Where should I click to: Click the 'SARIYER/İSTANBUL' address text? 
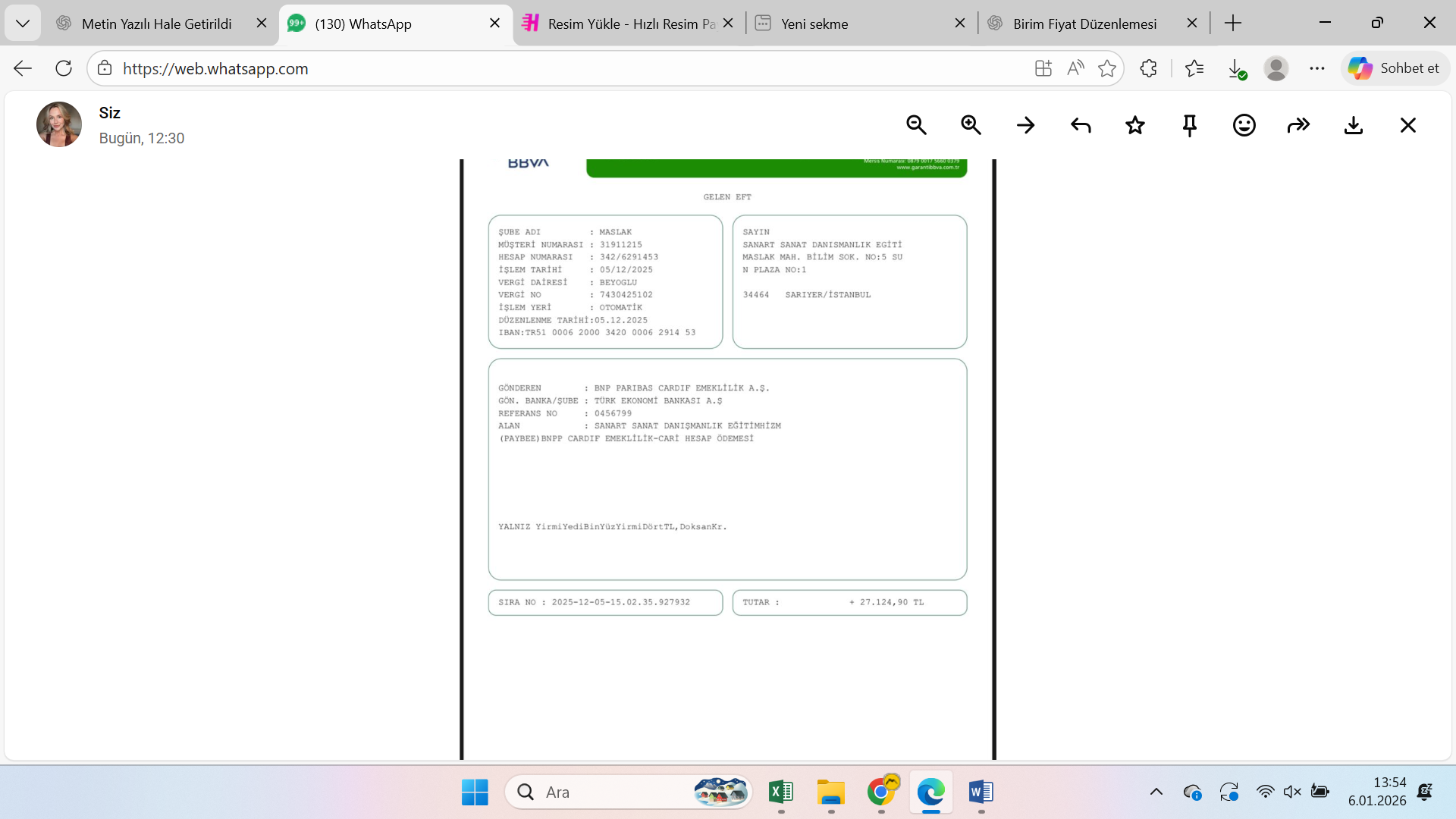tap(828, 295)
